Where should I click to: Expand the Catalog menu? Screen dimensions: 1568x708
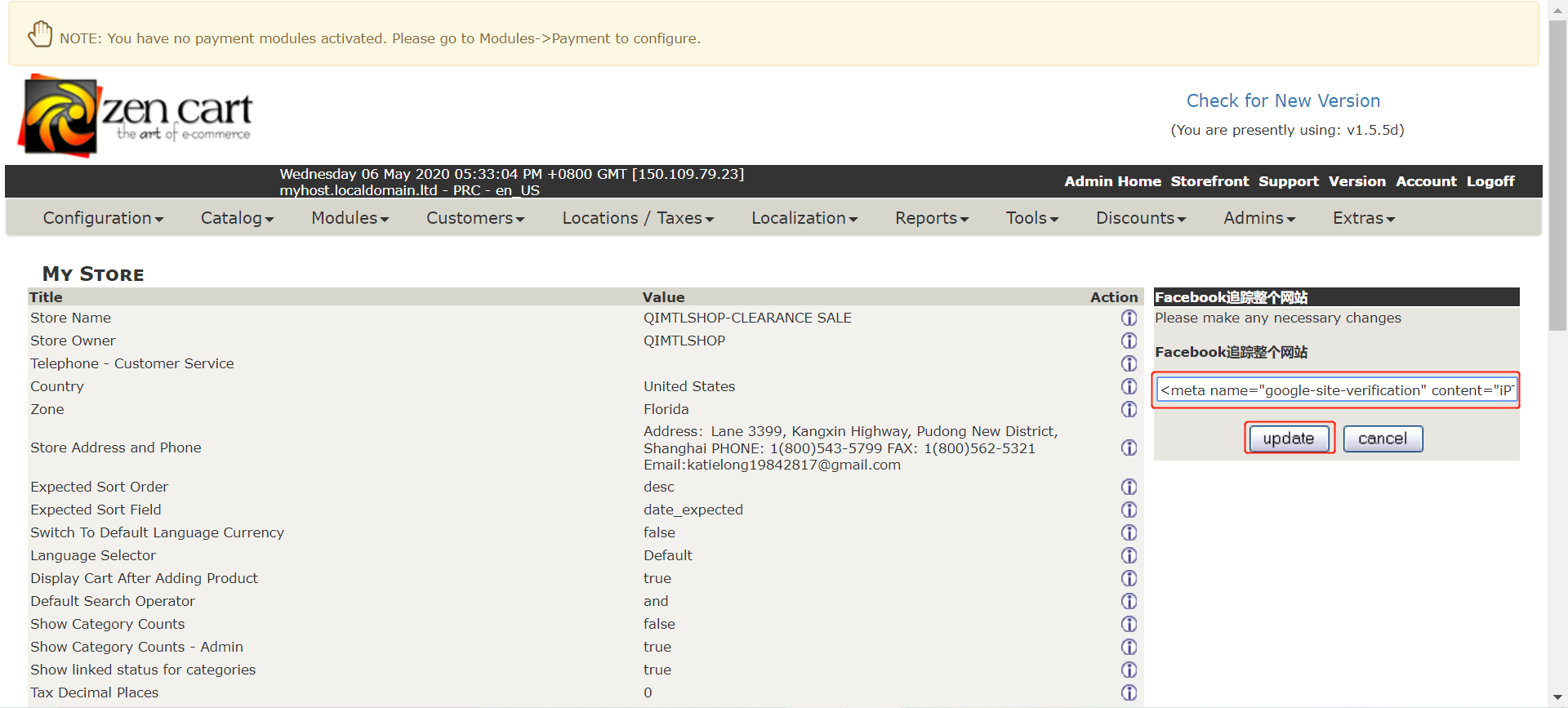238,218
